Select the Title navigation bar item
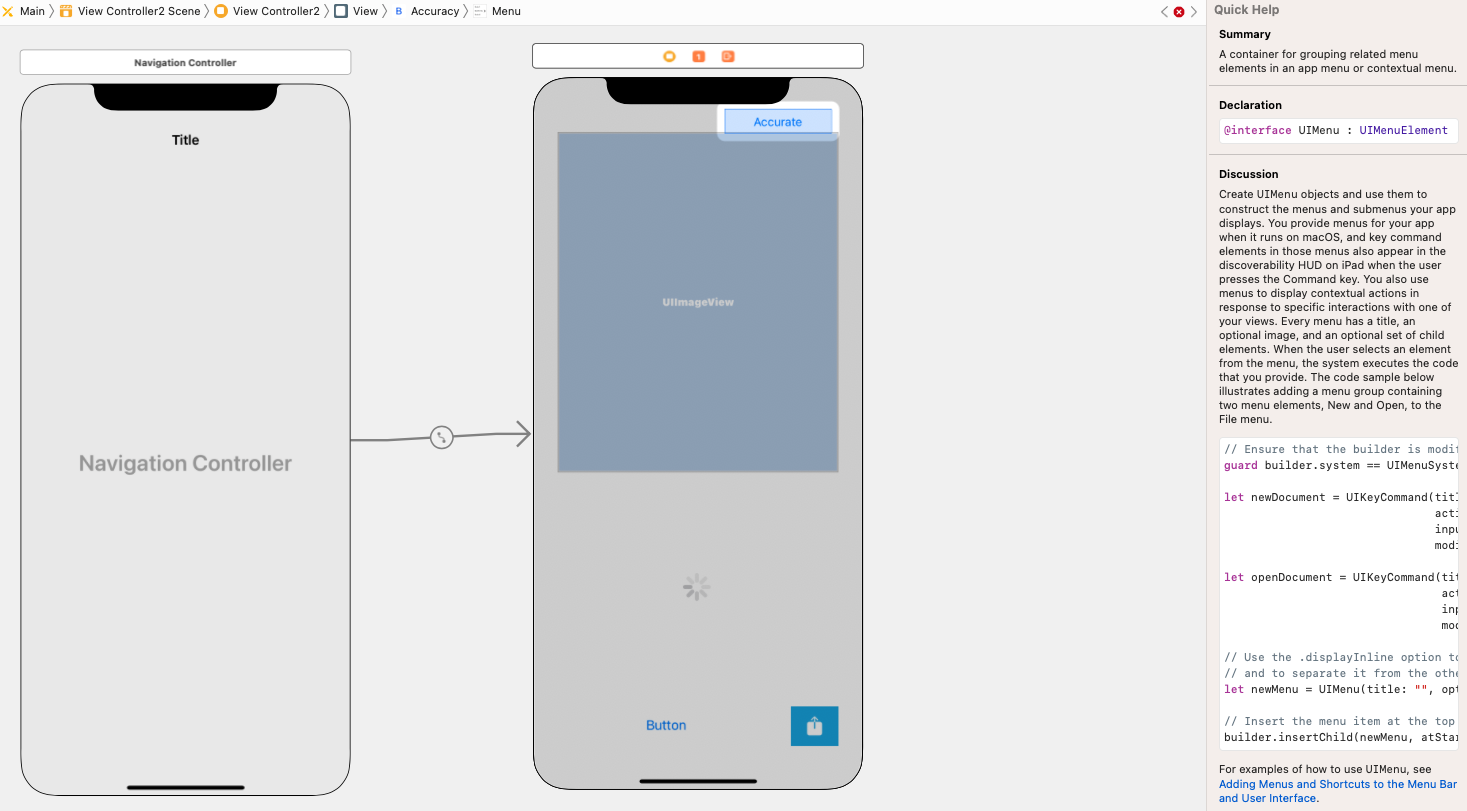This screenshot has width=1467, height=811. [186, 140]
